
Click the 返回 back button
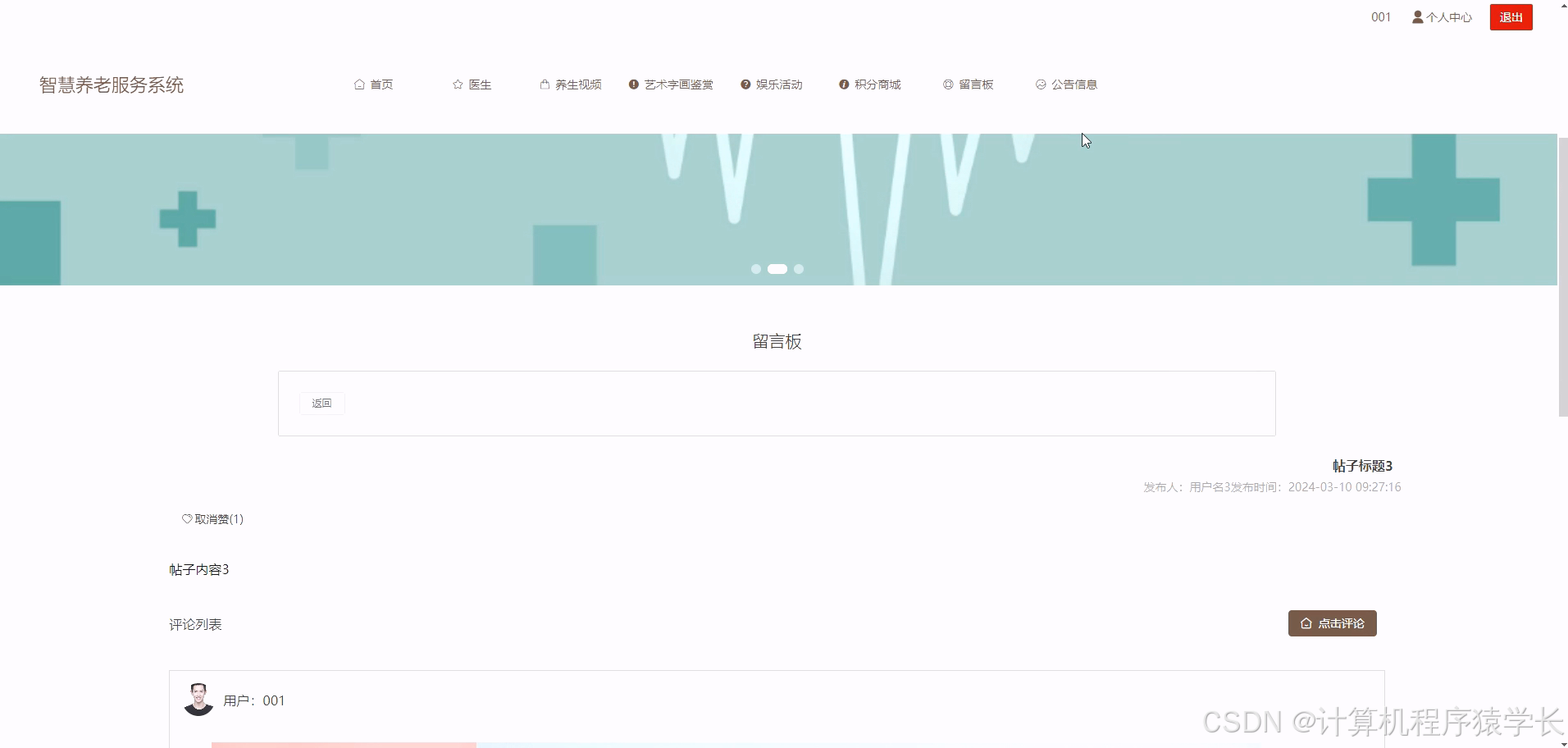coord(321,403)
